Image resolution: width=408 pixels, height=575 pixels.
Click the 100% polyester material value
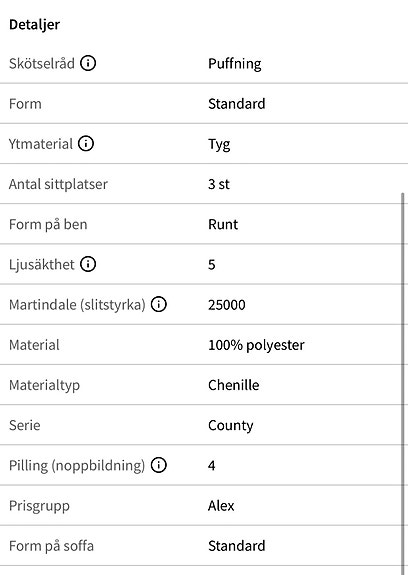coord(256,345)
